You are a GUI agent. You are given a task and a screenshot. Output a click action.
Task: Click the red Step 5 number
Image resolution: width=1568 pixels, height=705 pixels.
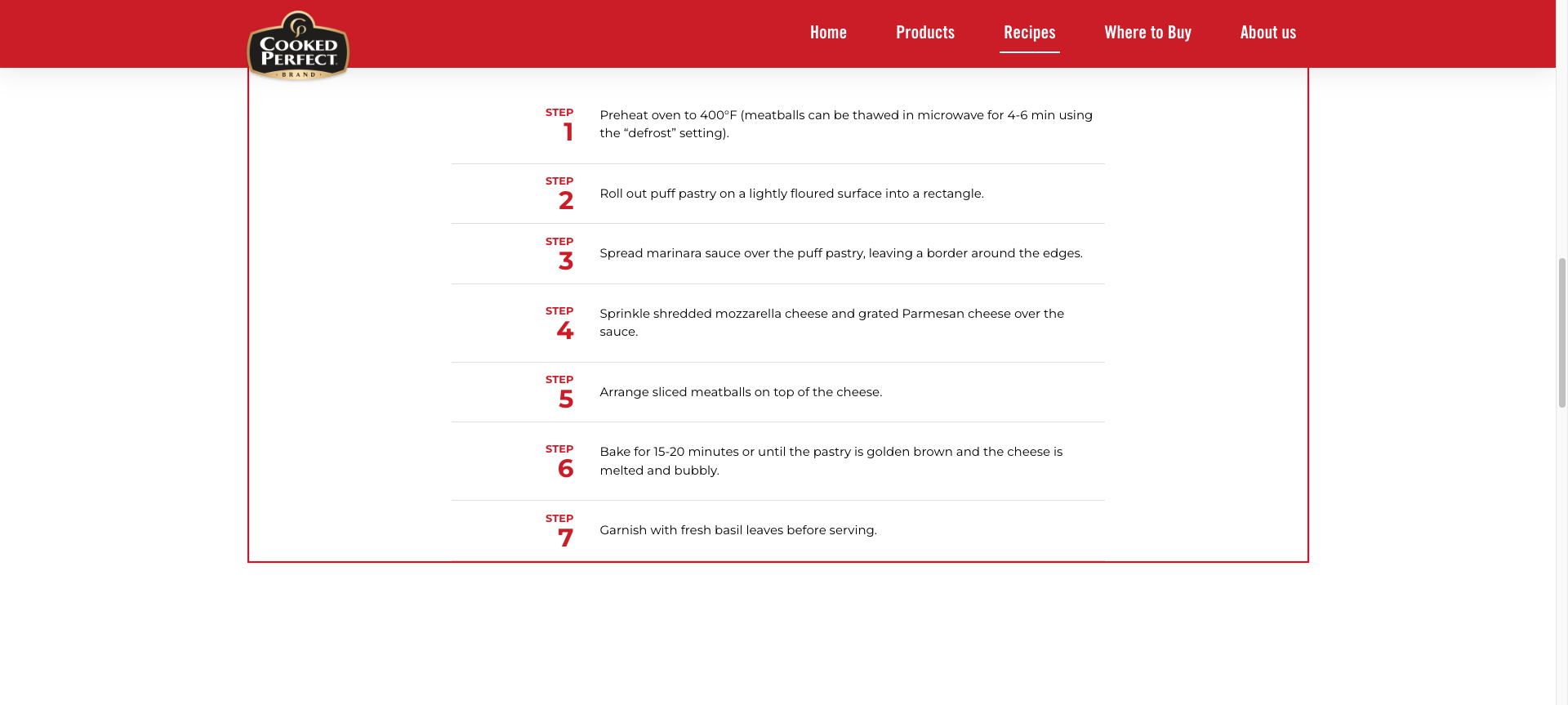tap(565, 399)
